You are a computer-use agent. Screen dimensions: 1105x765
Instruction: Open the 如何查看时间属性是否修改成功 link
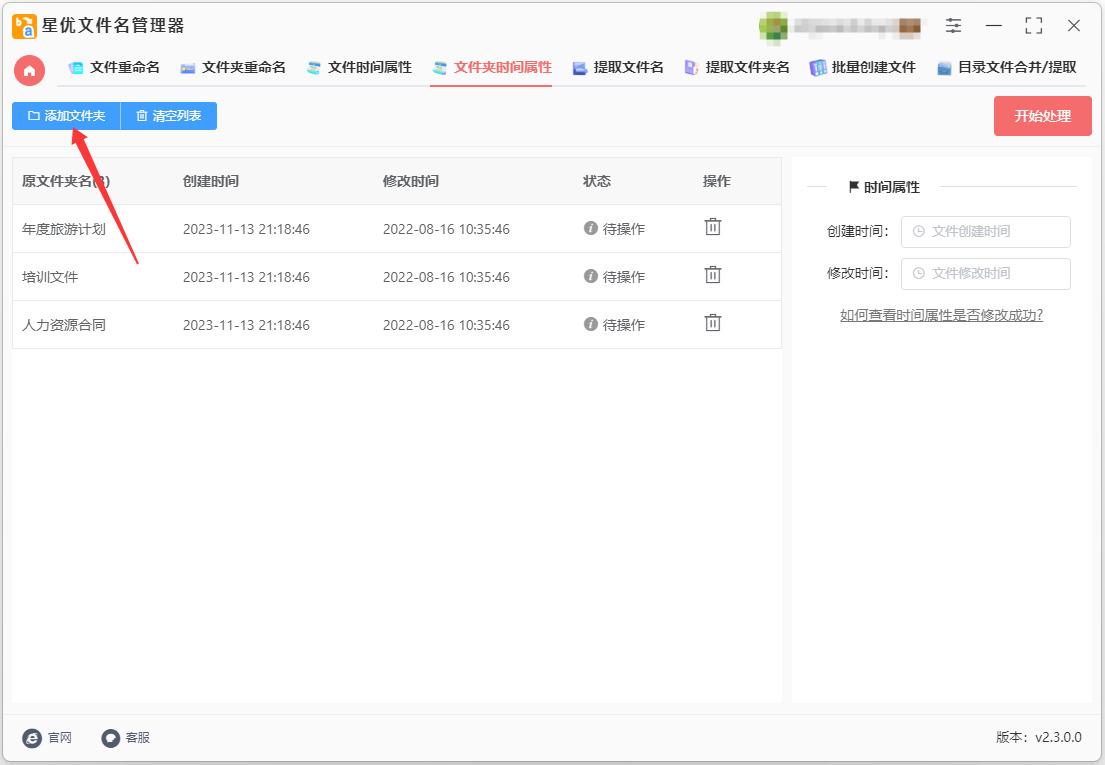941,315
